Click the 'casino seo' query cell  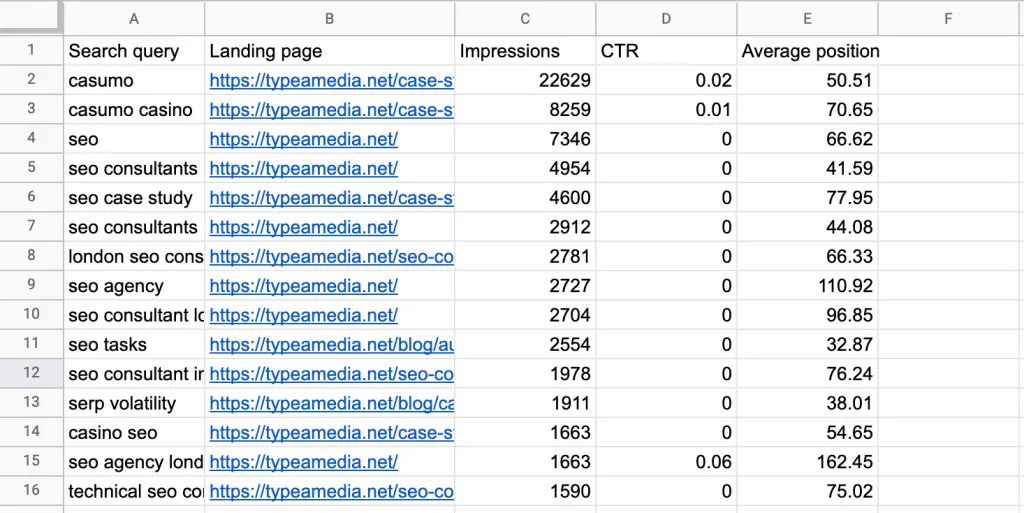(x=134, y=433)
